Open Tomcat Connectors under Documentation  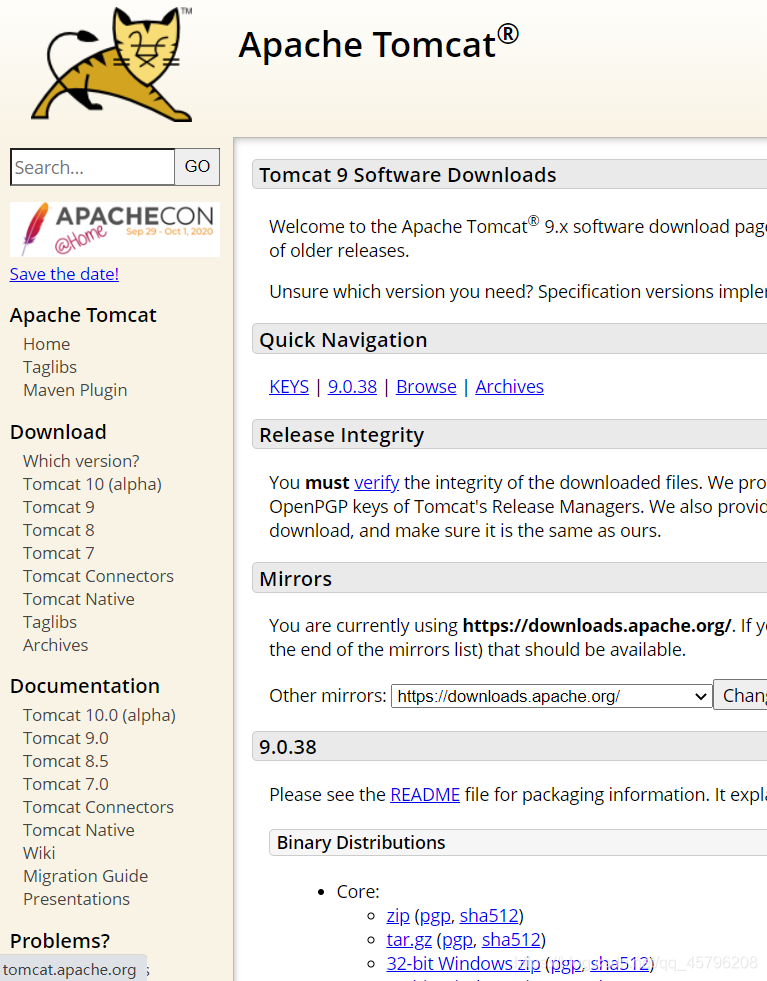point(98,807)
